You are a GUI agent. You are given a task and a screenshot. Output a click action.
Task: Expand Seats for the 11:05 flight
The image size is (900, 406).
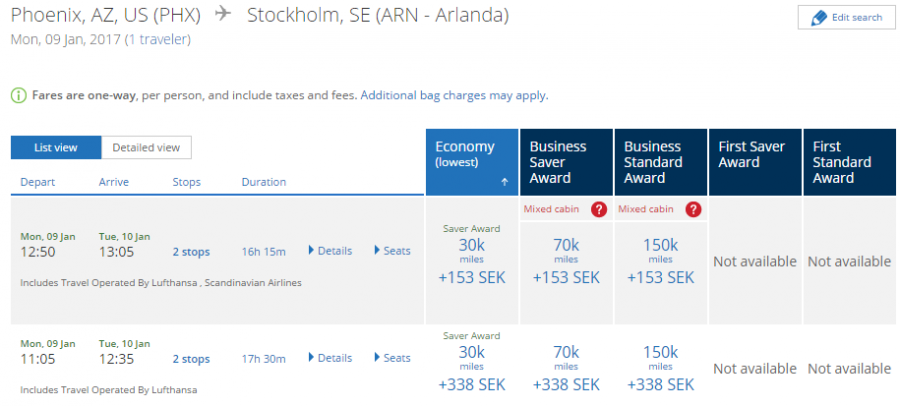point(393,358)
